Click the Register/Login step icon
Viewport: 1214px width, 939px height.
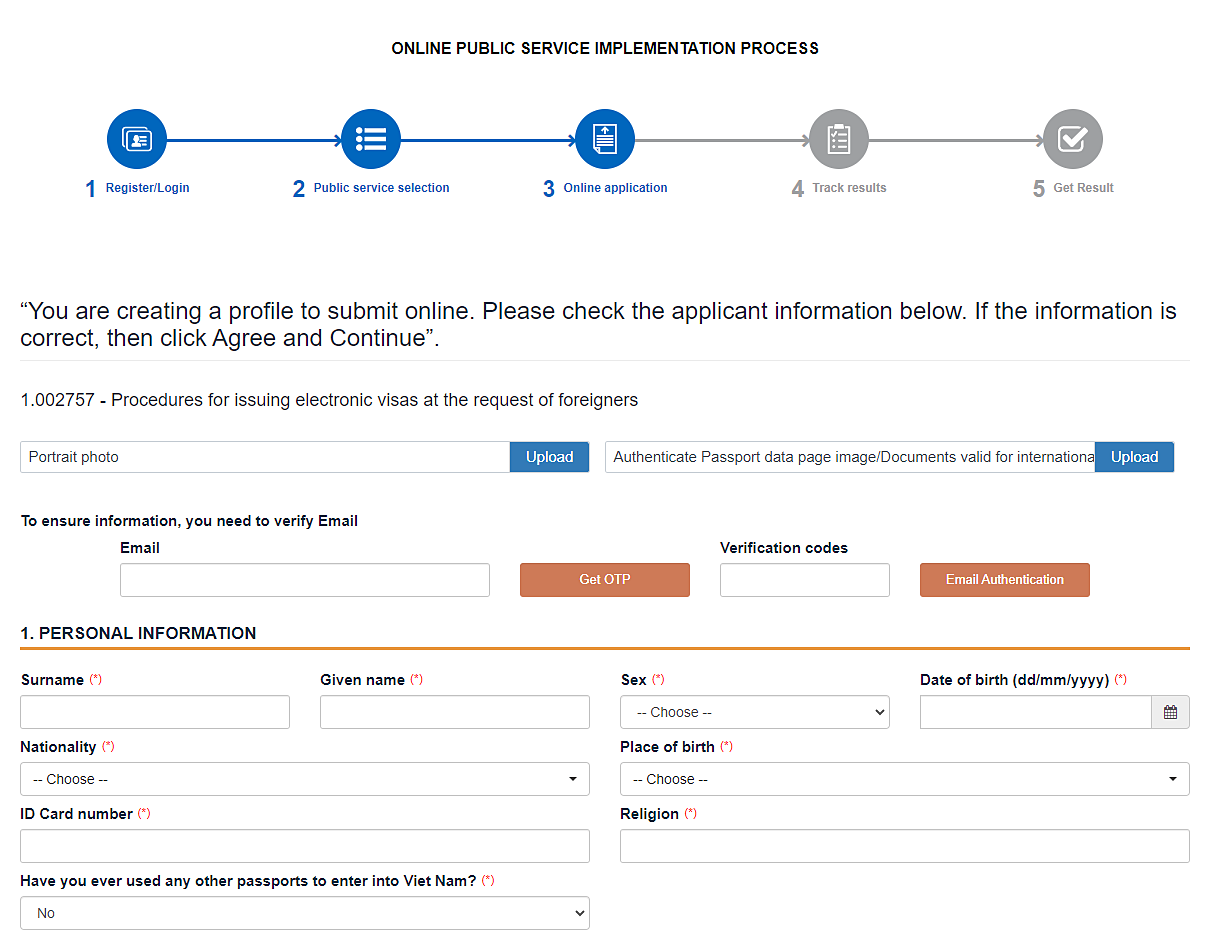click(x=136, y=139)
